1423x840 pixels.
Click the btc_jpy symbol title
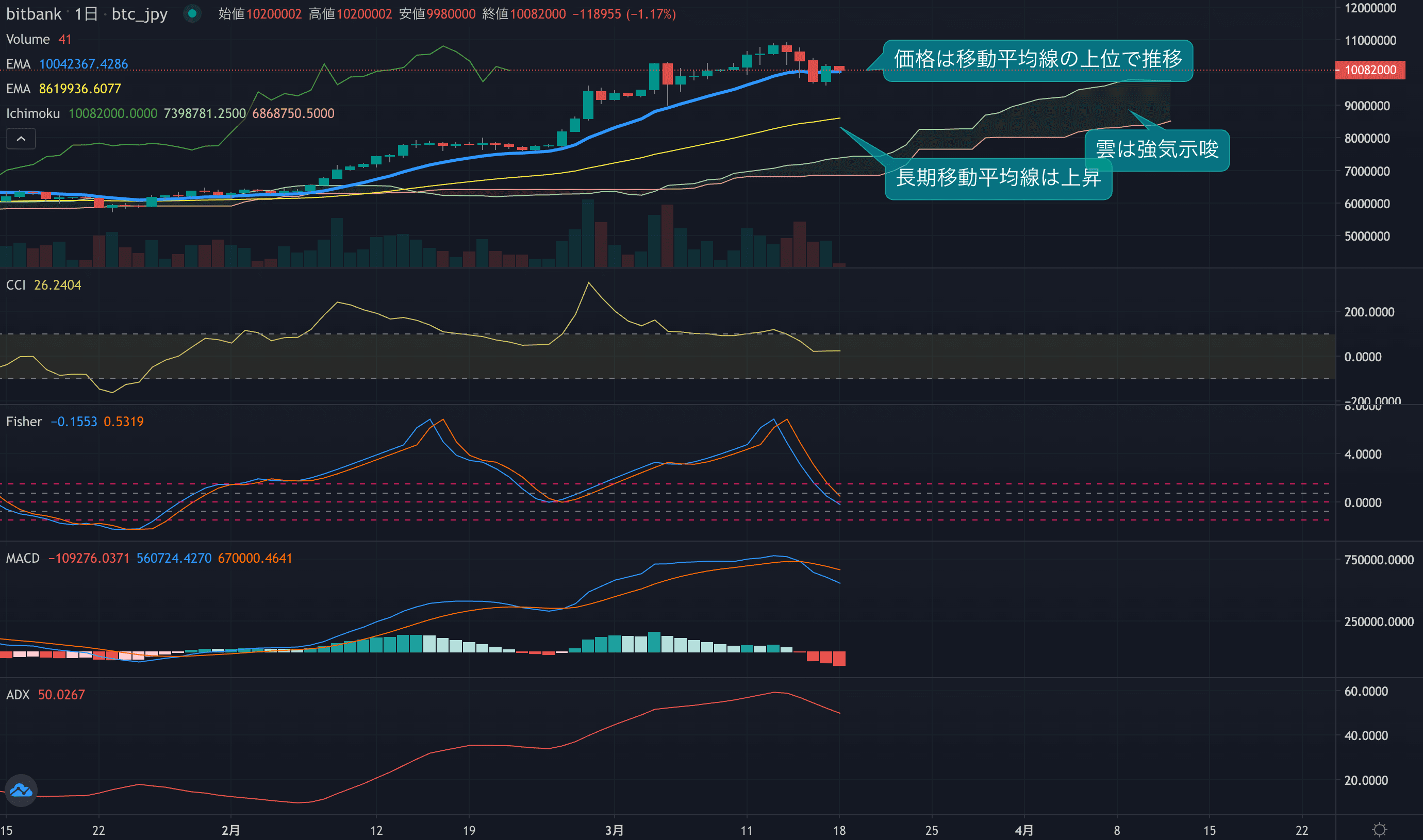pyautogui.click(x=139, y=13)
